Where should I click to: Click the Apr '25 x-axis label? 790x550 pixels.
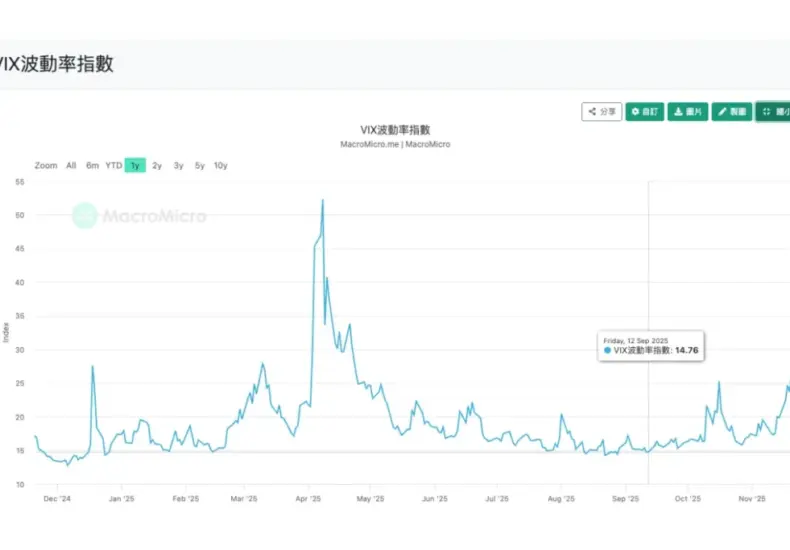[x=308, y=499]
